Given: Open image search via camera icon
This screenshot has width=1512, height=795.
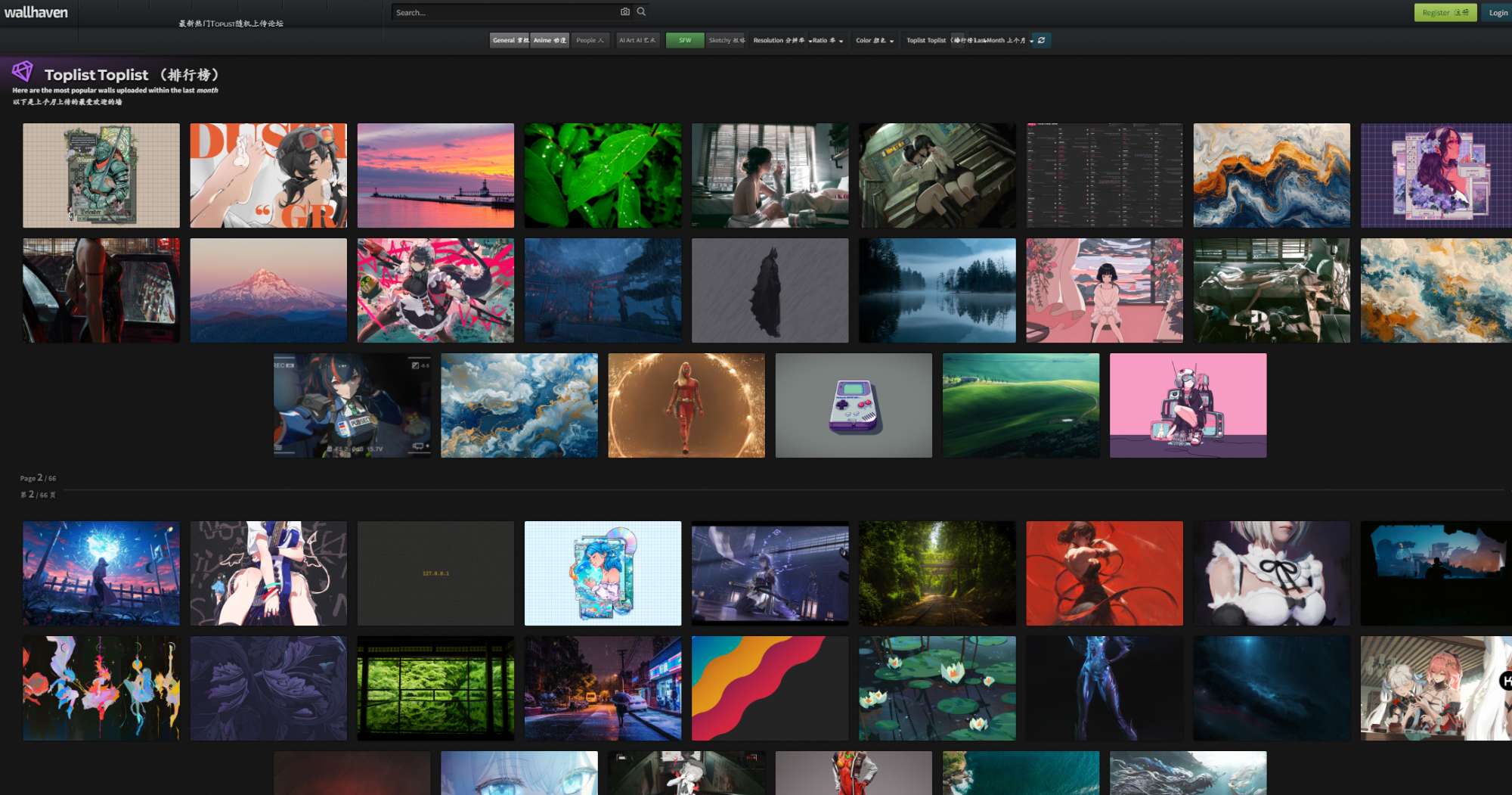Looking at the screenshot, I should pyautogui.click(x=625, y=12).
